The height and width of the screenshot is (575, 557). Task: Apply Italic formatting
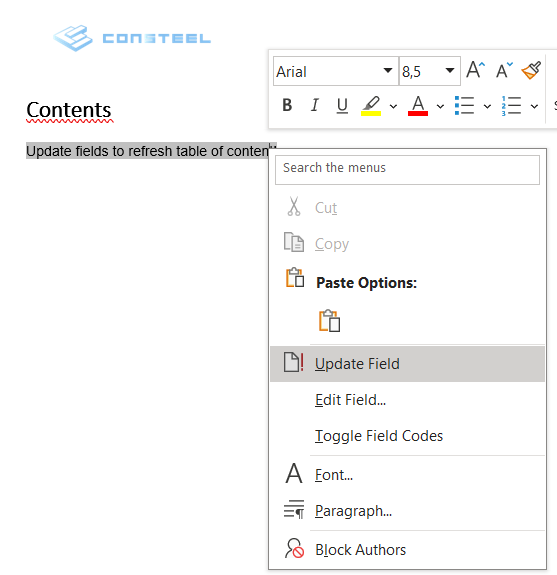point(314,105)
